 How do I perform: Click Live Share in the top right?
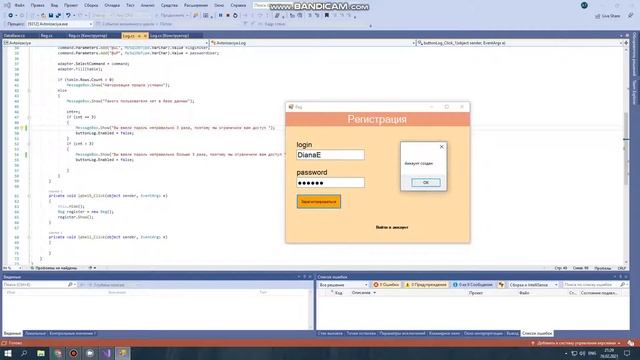608,16
